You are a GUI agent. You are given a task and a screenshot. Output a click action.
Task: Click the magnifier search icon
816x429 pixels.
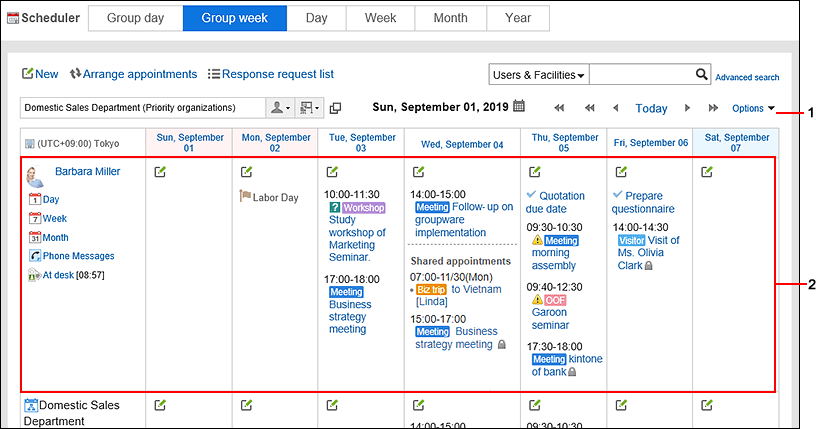[702, 74]
